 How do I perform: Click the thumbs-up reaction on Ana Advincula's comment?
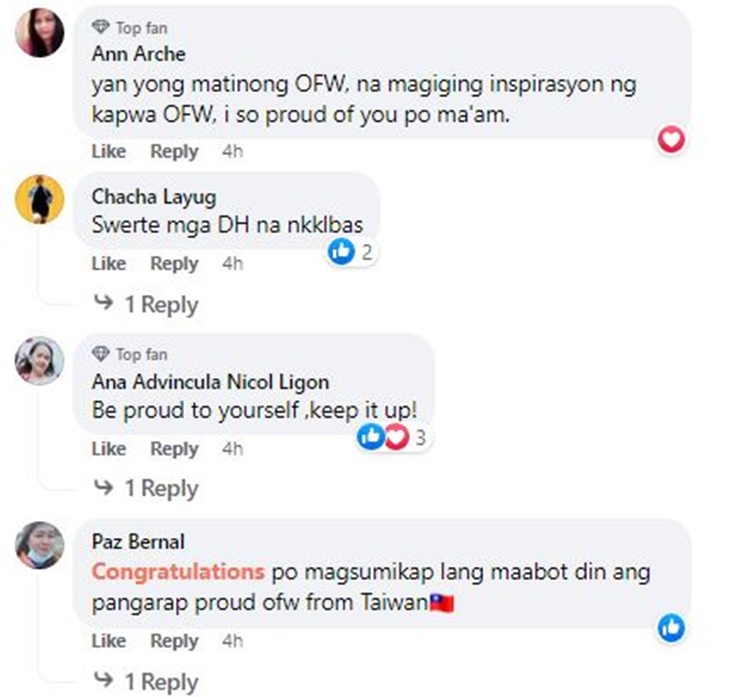click(x=371, y=436)
